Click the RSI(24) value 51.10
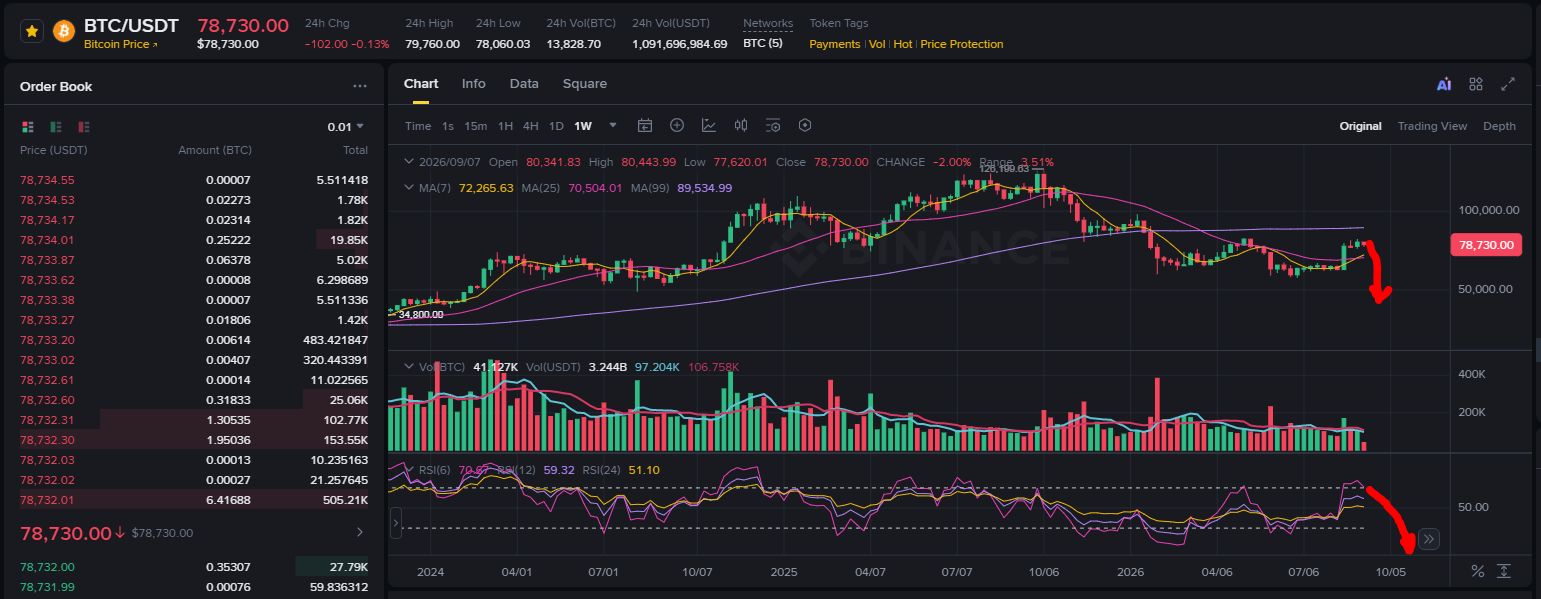 coord(643,470)
